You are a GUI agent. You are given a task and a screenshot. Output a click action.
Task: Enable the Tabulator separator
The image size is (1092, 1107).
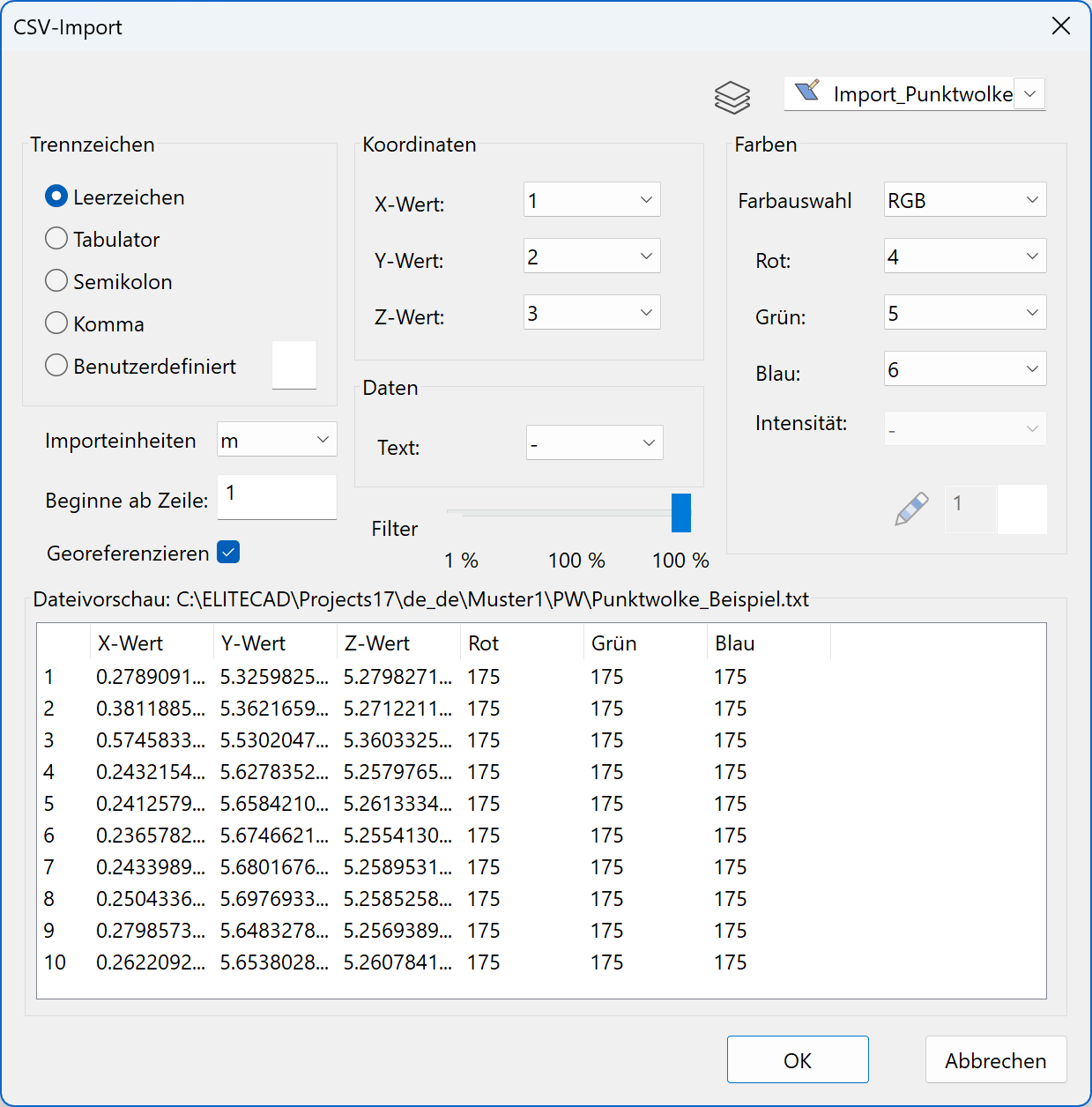pyautogui.click(x=56, y=238)
